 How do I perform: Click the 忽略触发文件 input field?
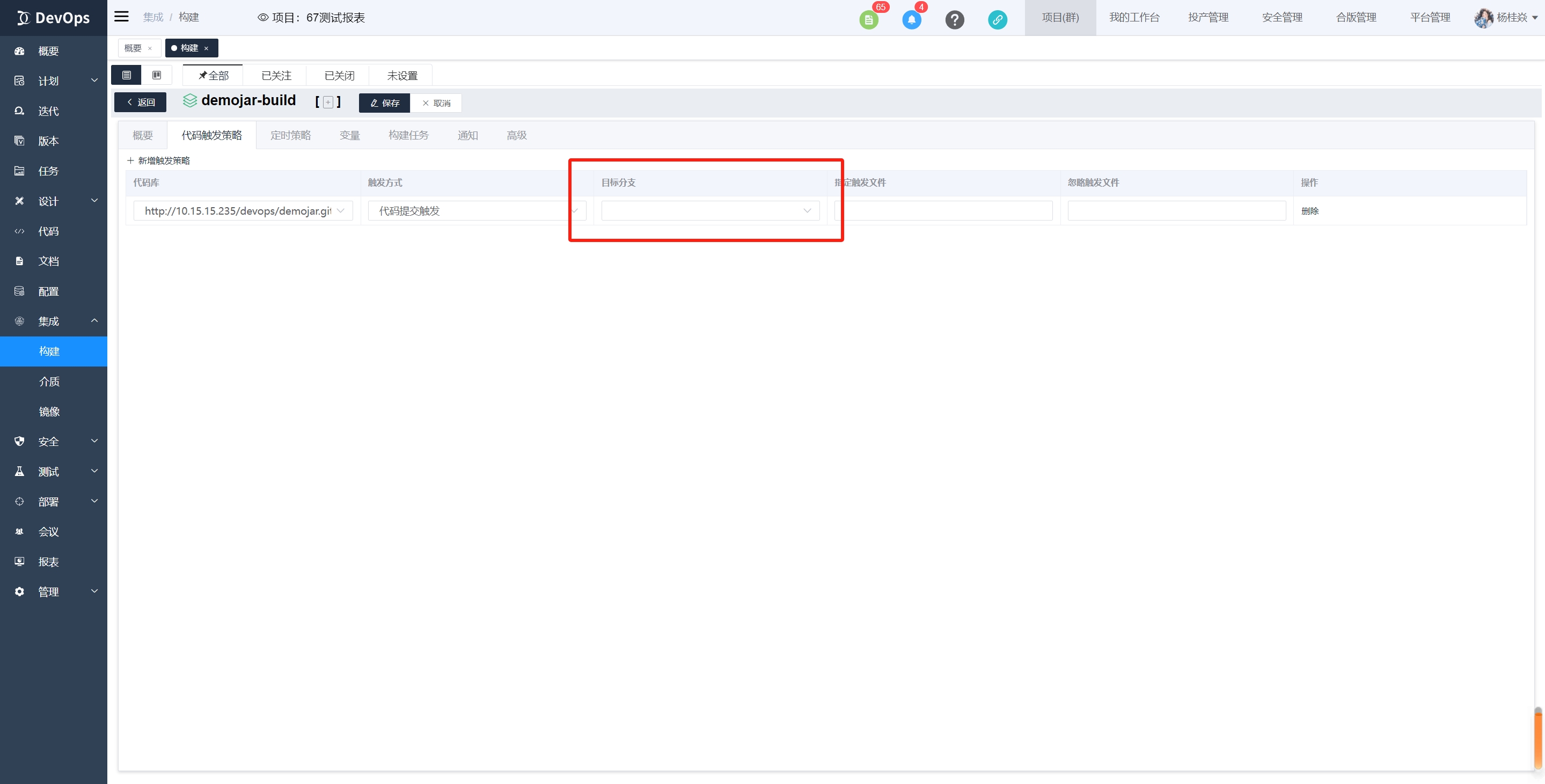(1176, 210)
